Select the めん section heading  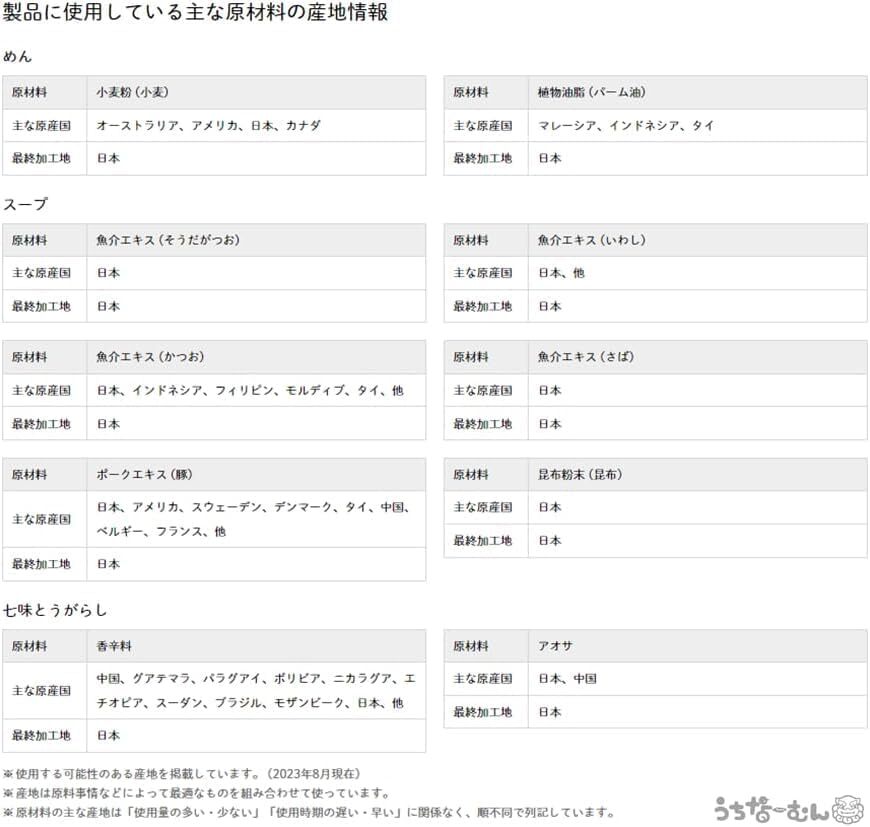tap(17, 56)
